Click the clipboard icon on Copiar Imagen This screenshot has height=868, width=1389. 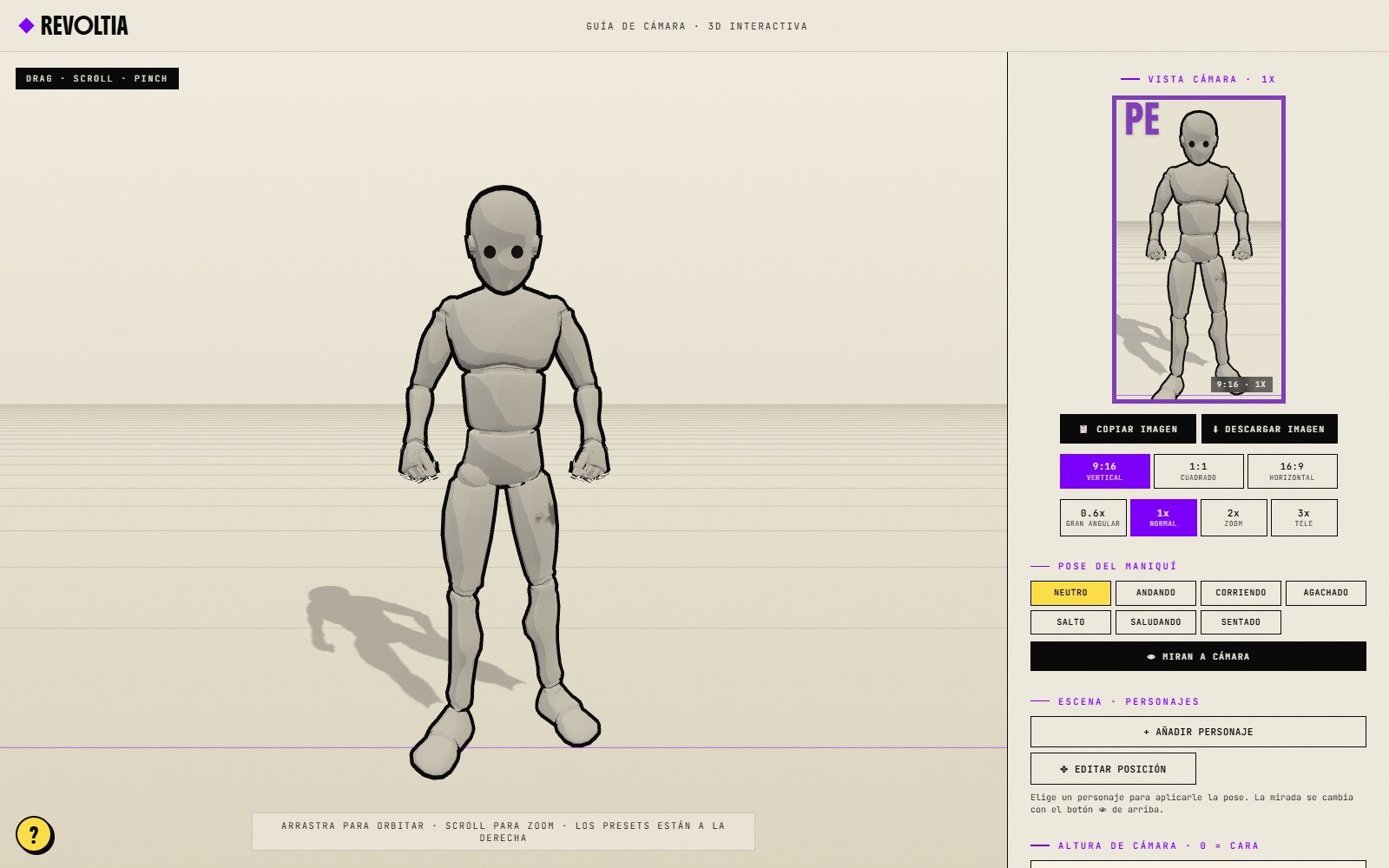(1083, 429)
